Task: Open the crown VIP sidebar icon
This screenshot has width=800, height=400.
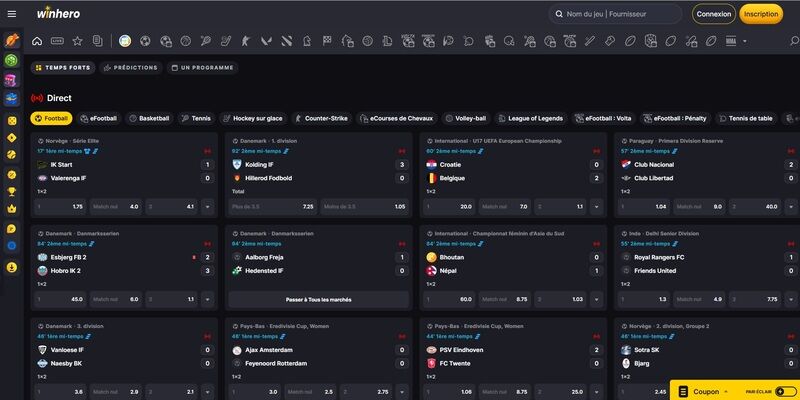Action: coord(12,209)
